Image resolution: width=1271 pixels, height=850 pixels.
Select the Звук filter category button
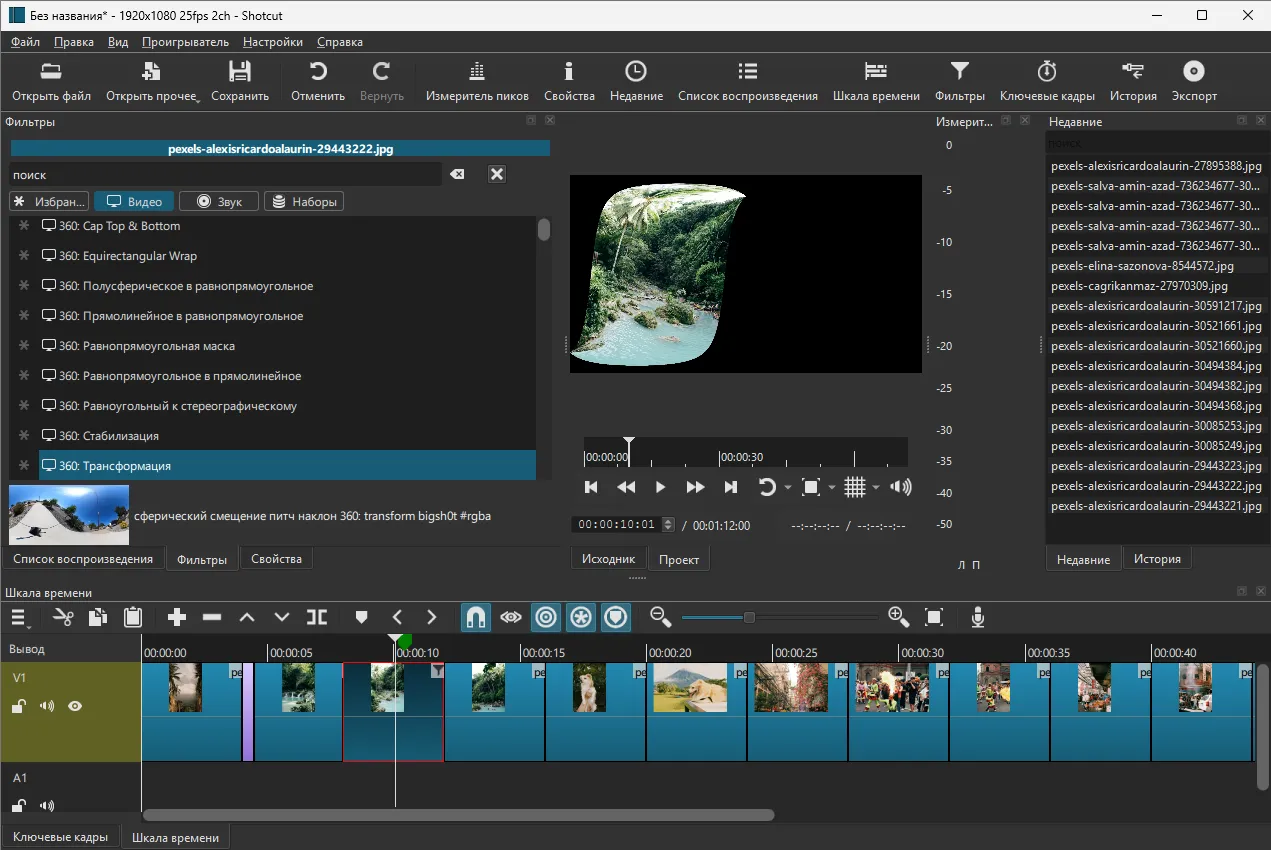(218, 202)
